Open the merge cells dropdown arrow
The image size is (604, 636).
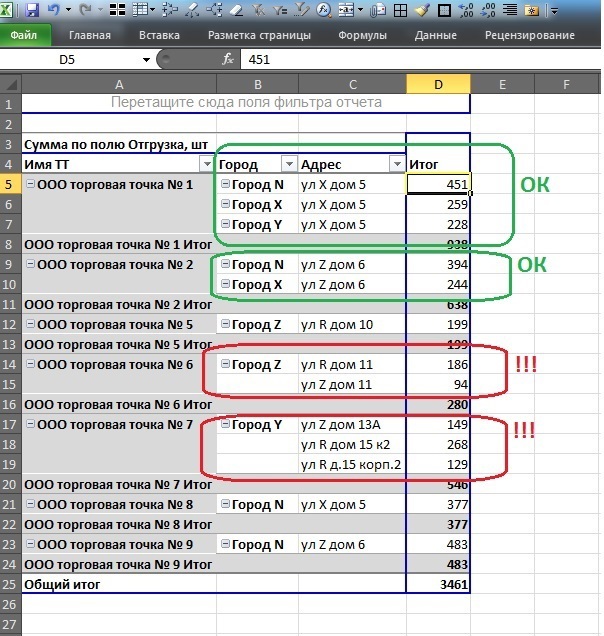(x=360, y=10)
